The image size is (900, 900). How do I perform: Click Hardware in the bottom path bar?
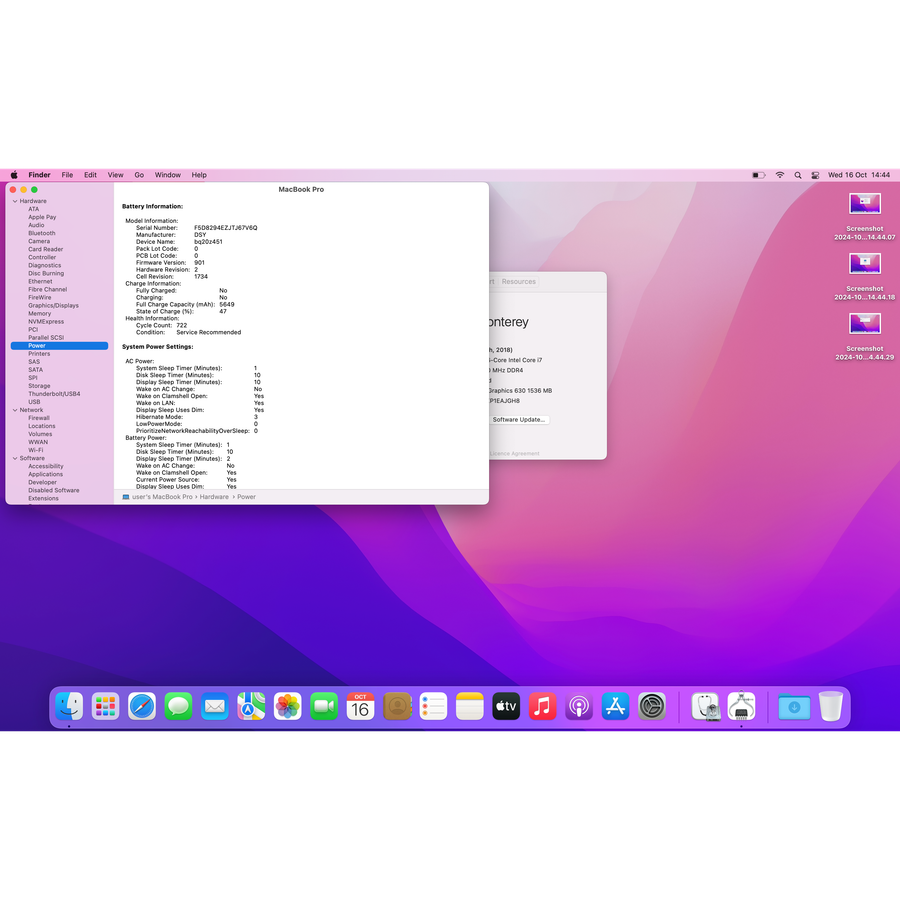[214, 497]
